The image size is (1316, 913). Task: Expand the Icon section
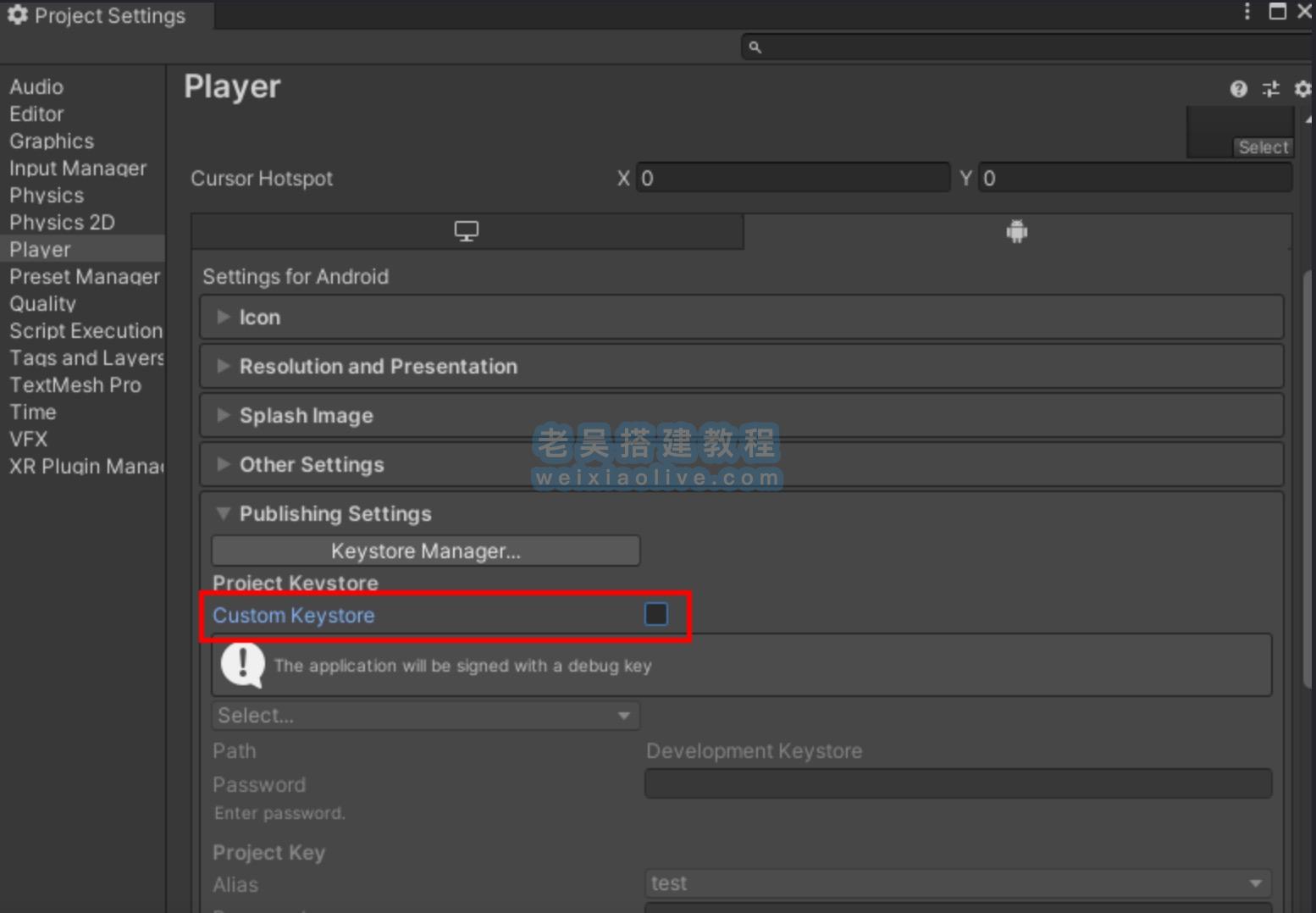coord(259,318)
